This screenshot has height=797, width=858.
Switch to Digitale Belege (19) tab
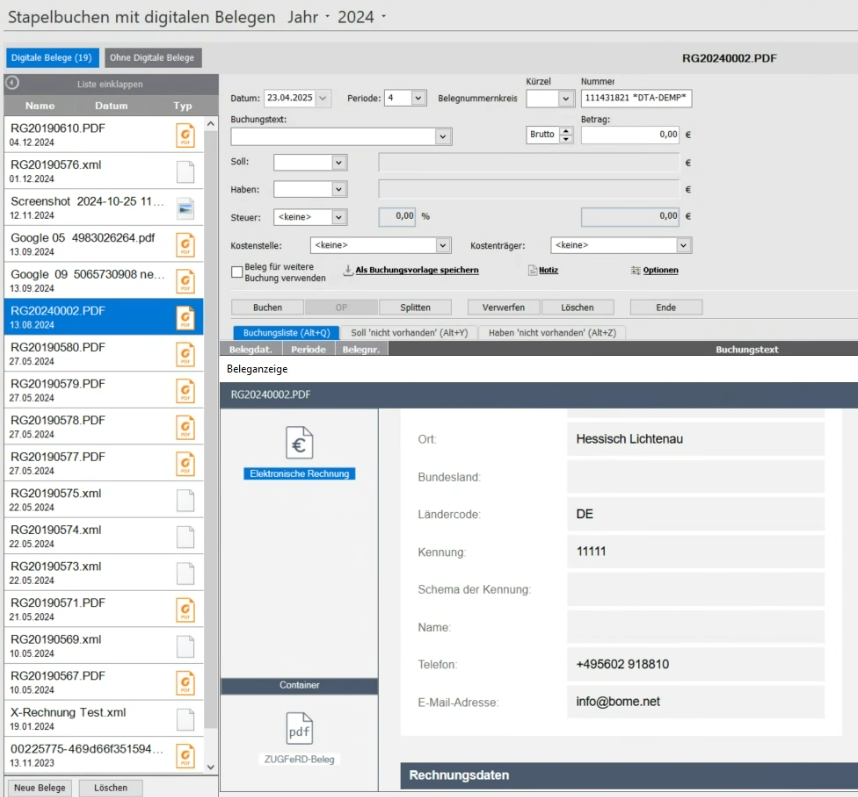(52, 57)
